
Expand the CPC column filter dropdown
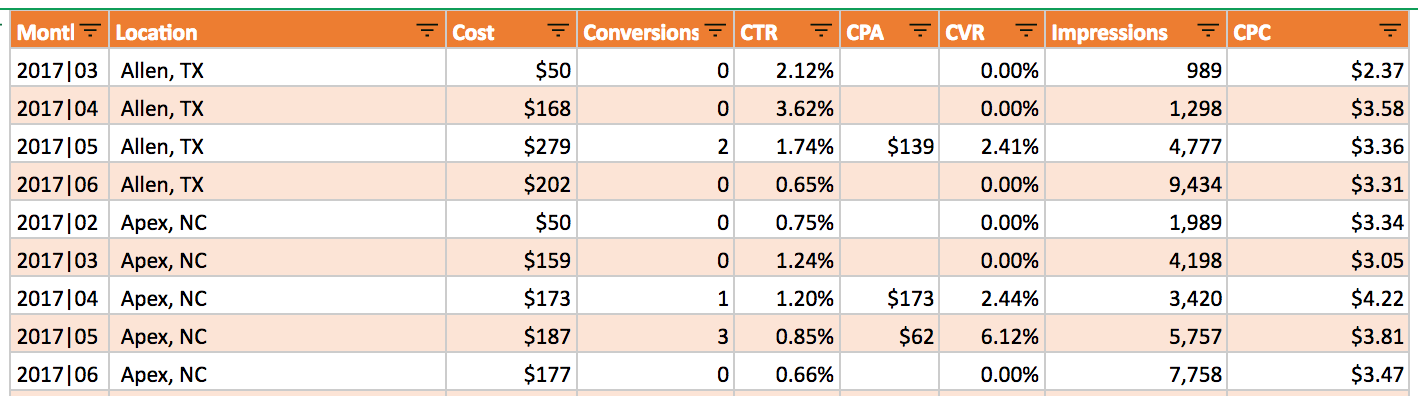pyautogui.click(x=1390, y=32)
